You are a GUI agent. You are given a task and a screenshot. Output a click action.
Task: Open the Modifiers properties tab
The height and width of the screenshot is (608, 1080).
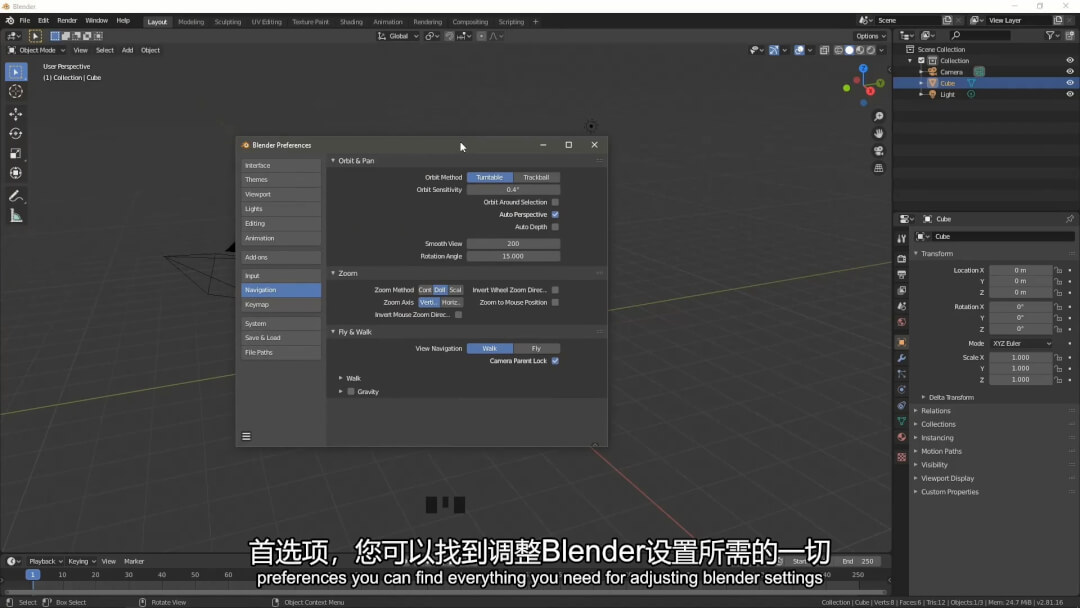[902, 358]
